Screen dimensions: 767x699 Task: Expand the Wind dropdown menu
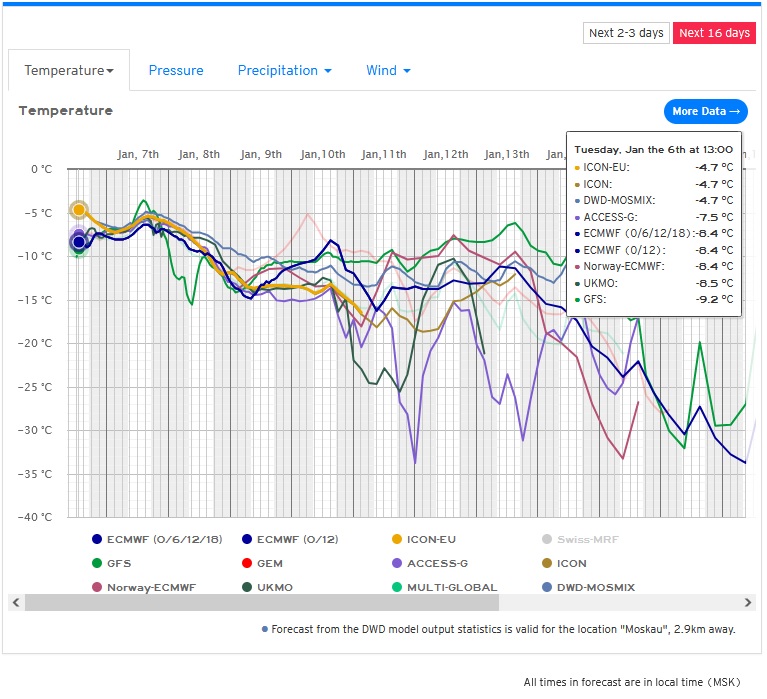pyautogui.click(x=388, y=71)
